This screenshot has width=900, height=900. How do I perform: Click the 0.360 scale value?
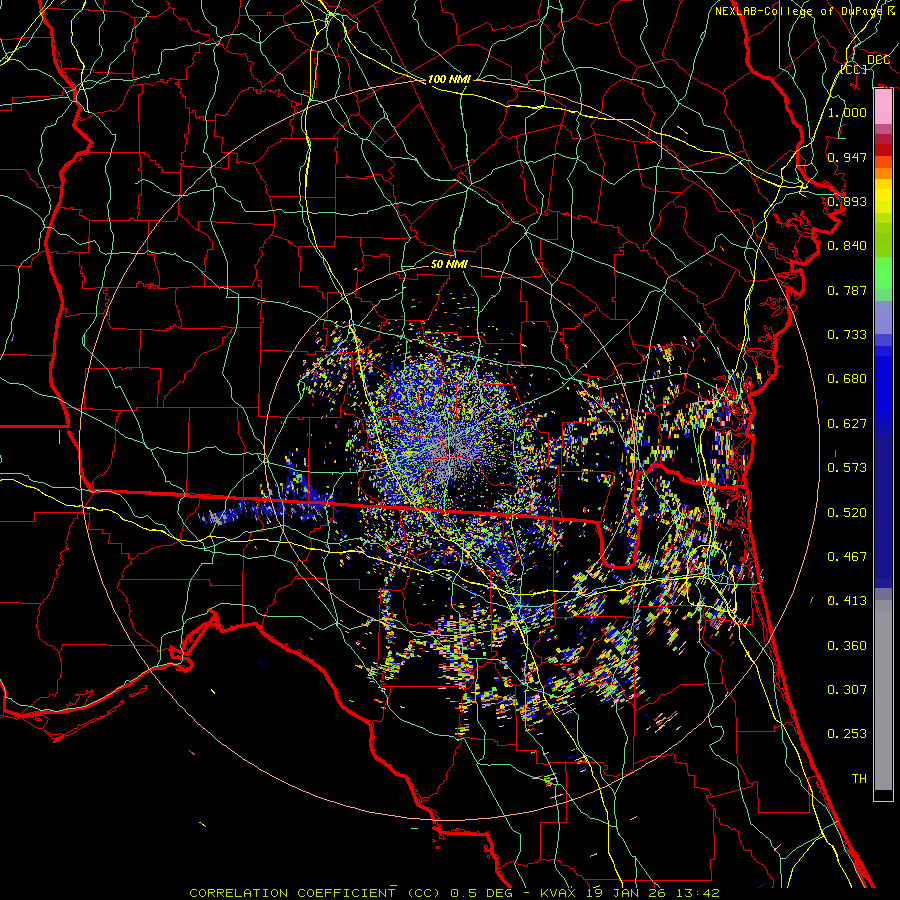point(847,646)
